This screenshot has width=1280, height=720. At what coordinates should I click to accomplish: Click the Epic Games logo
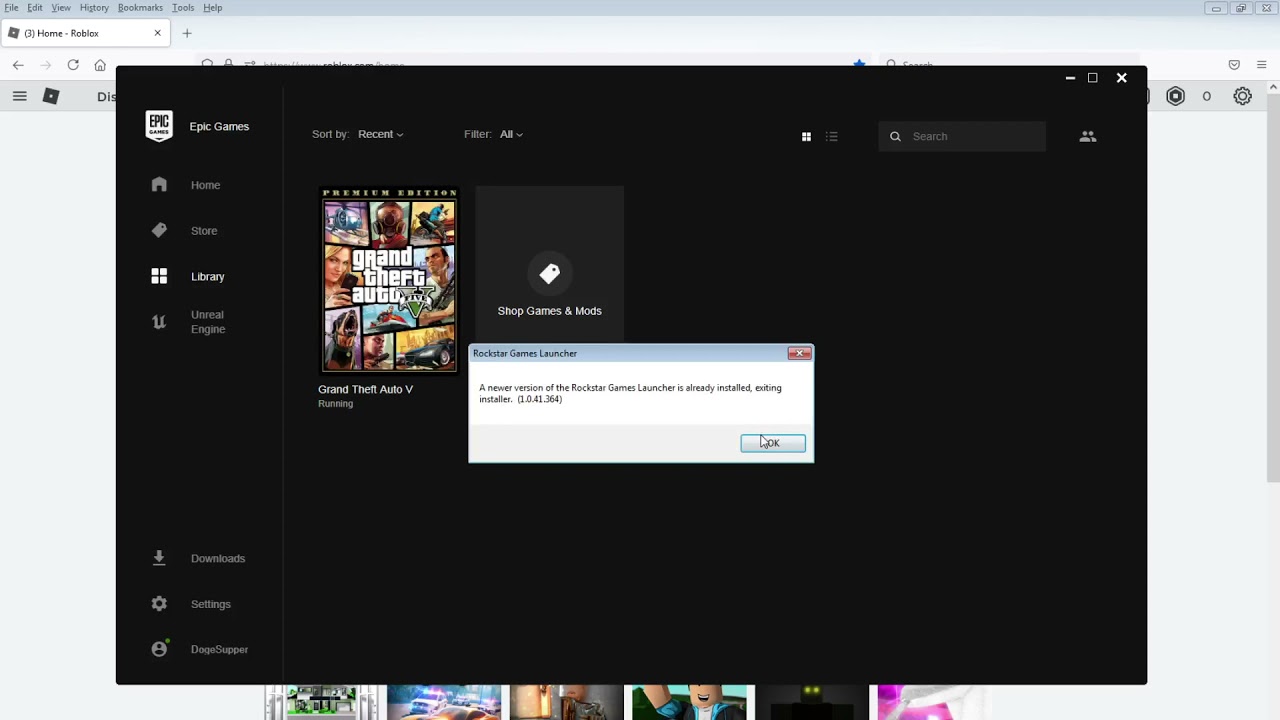point(159,126)
